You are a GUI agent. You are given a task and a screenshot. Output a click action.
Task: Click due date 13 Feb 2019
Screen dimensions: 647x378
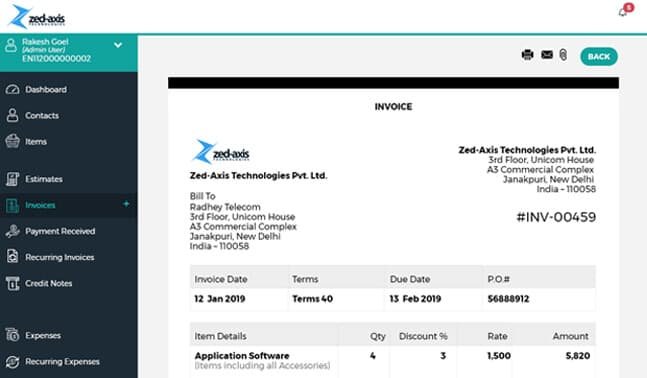415,299
